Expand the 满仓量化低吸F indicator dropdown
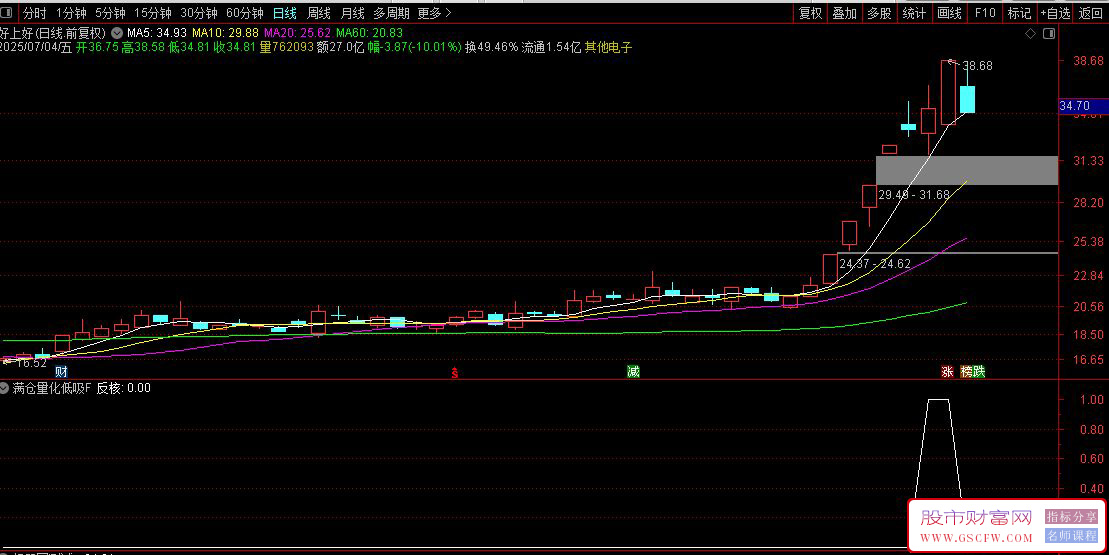Image resolution: width=1109 pixels, height=555 pixels. 4,388
